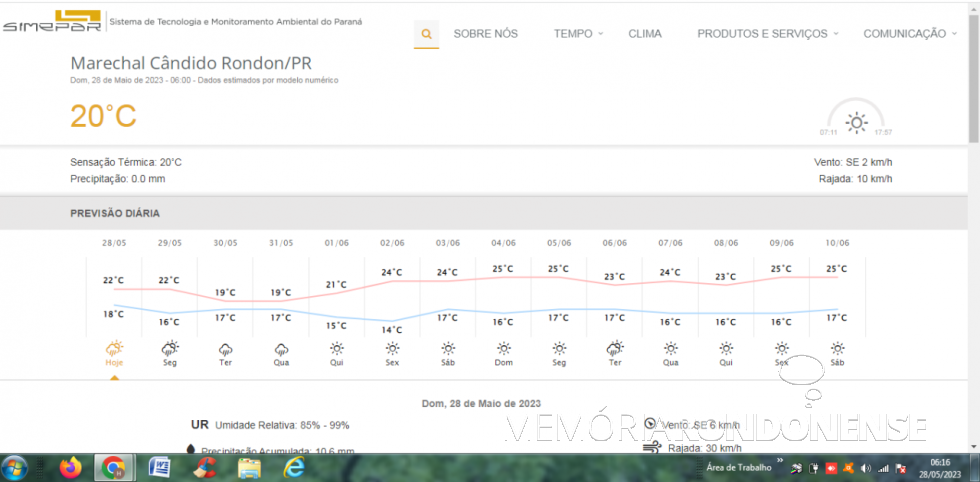The height and width of the screenshot is (482, 980).
Task: Show hidden toolbar items via taskbar chevron
Action: point(780,462)
